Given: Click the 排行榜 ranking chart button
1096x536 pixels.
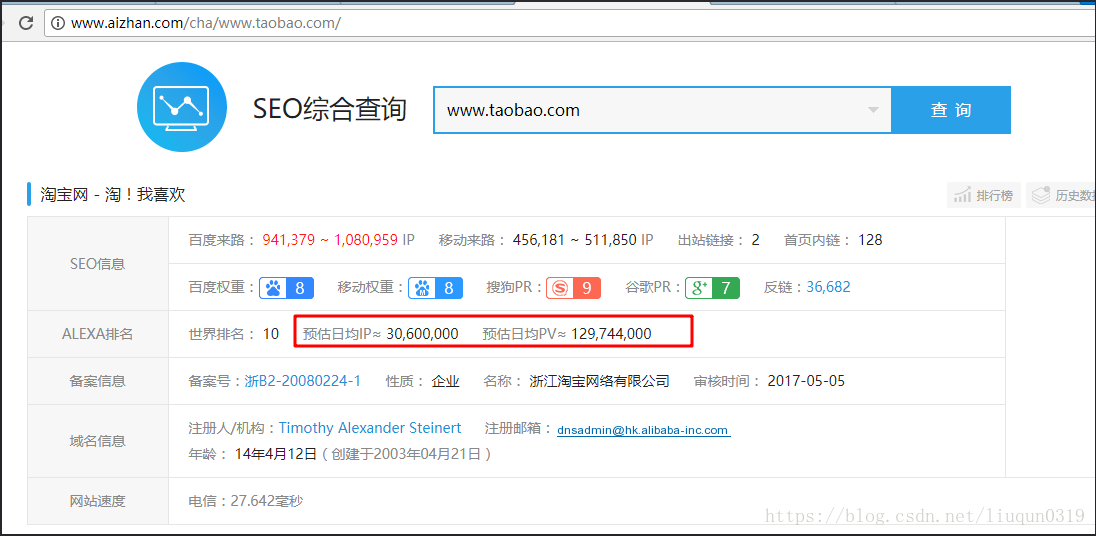Looking at the screenshot, I should click(984, 195).
